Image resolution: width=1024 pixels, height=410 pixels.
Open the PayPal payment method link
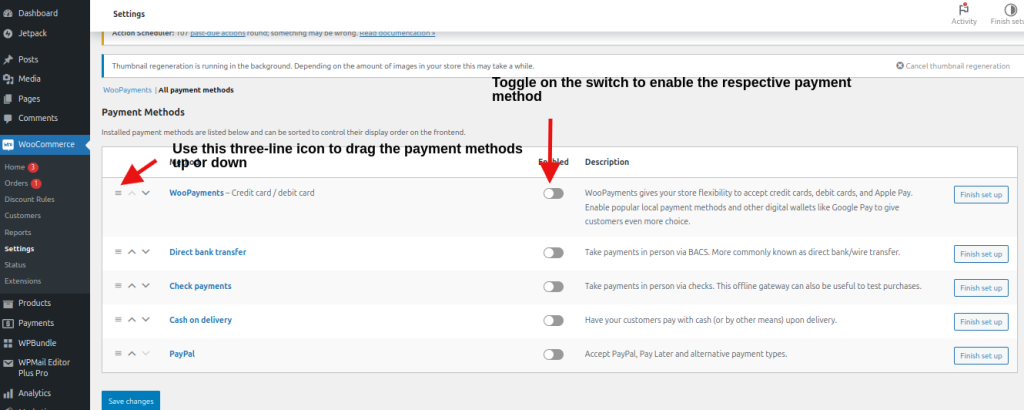point(182,354)
